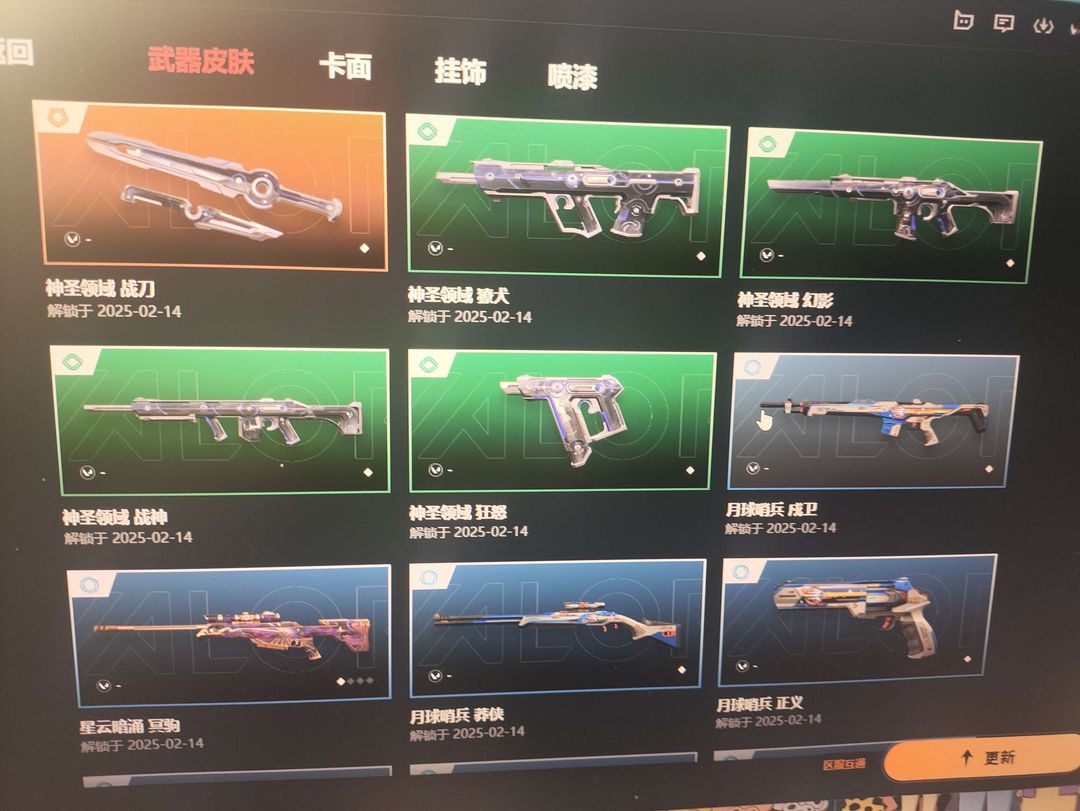The image size is (1080, 811).
Task: Click the download arrow icon in the top bar
Action: click(x=1043, y=25)
